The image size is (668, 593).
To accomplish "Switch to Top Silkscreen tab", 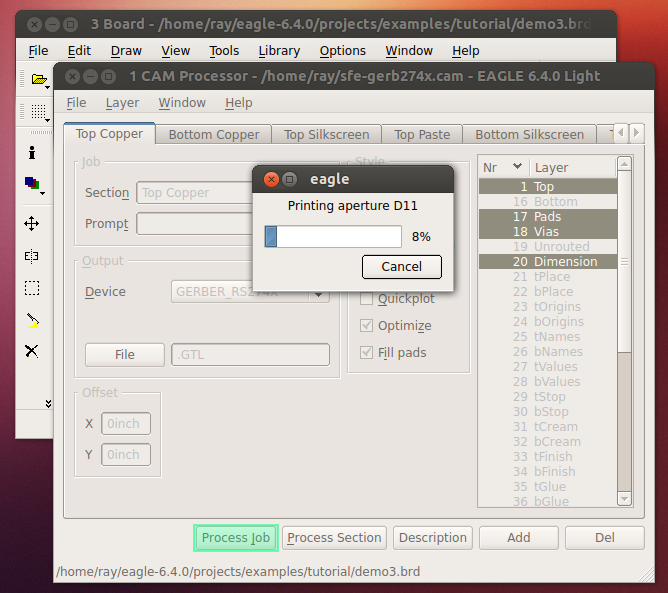I will tap(327, 135).
